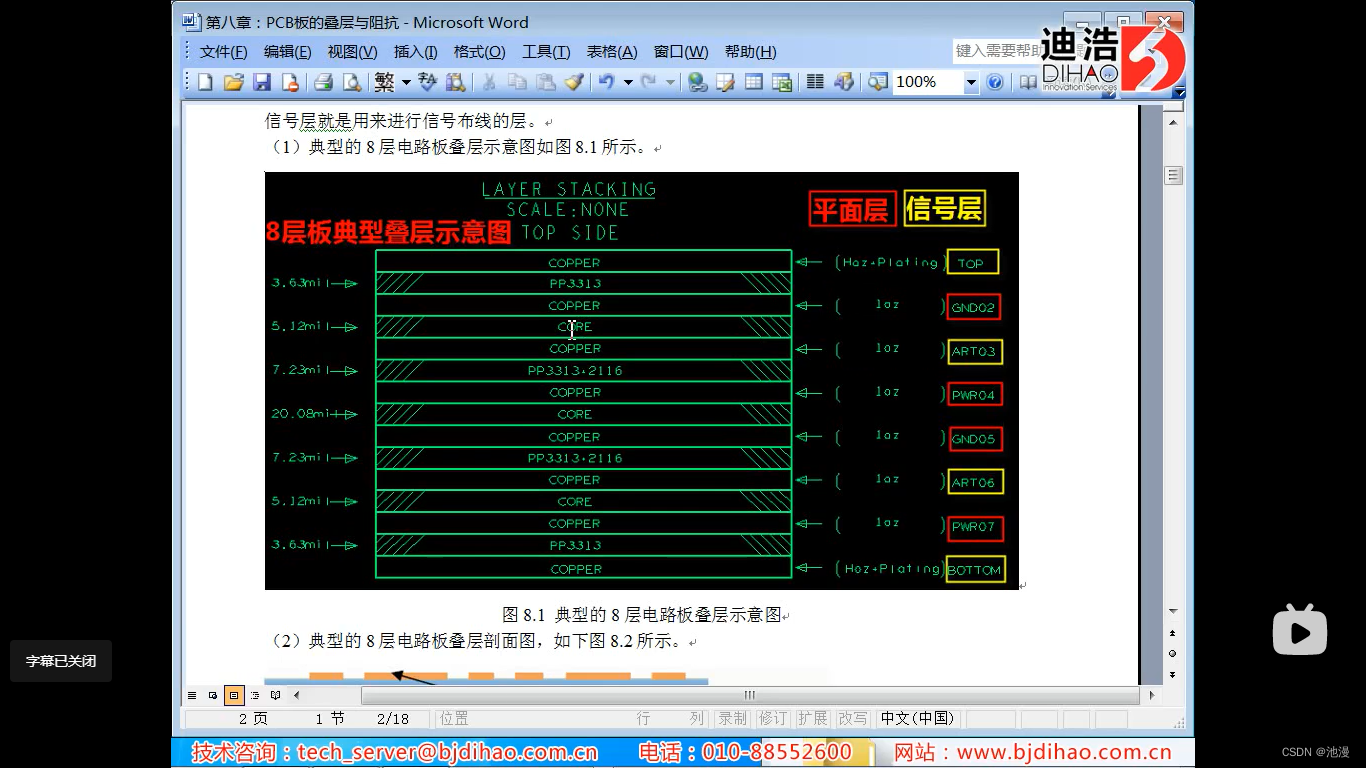This screenshot has width=1366, height=768.
Task: Click the Drawing toolbar icon
Action: pos(843,82)
